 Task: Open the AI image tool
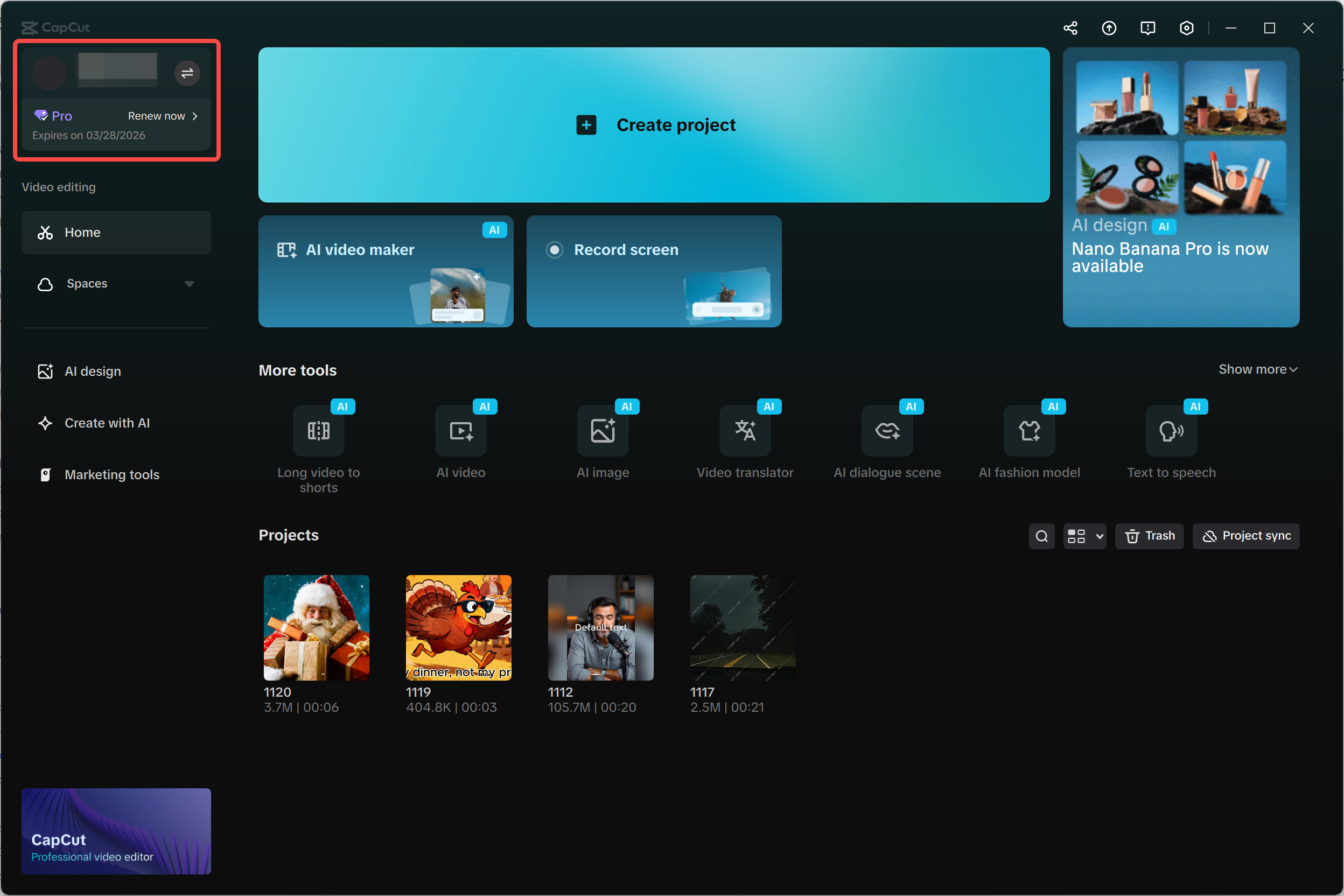coord(603,431)
